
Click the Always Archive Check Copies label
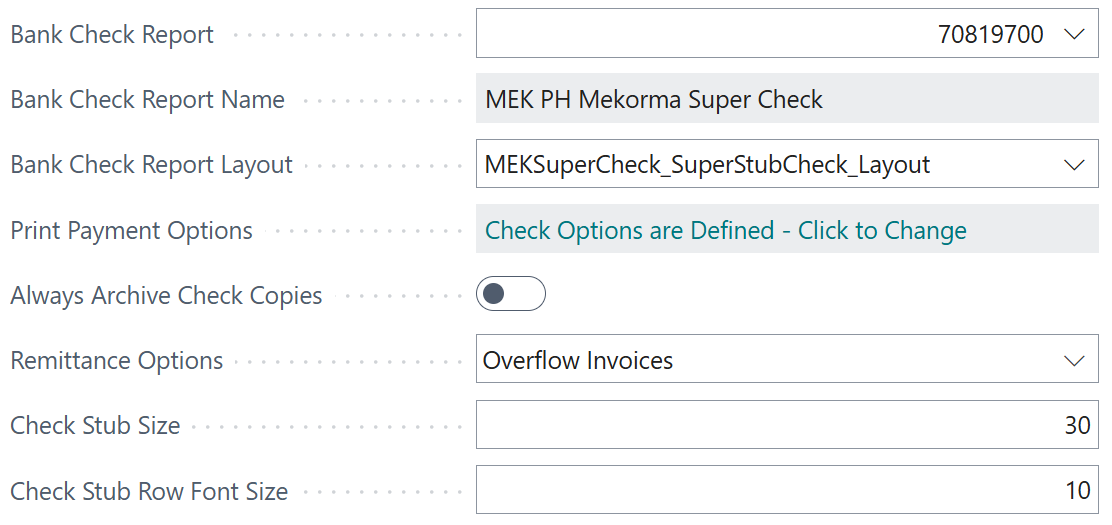(x=166, y=296)
